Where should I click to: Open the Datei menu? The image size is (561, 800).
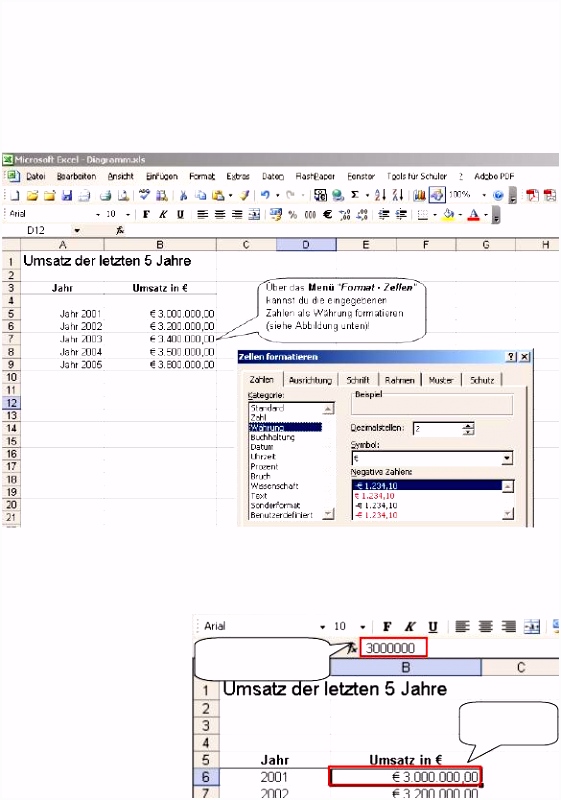[x=36, y=177]
